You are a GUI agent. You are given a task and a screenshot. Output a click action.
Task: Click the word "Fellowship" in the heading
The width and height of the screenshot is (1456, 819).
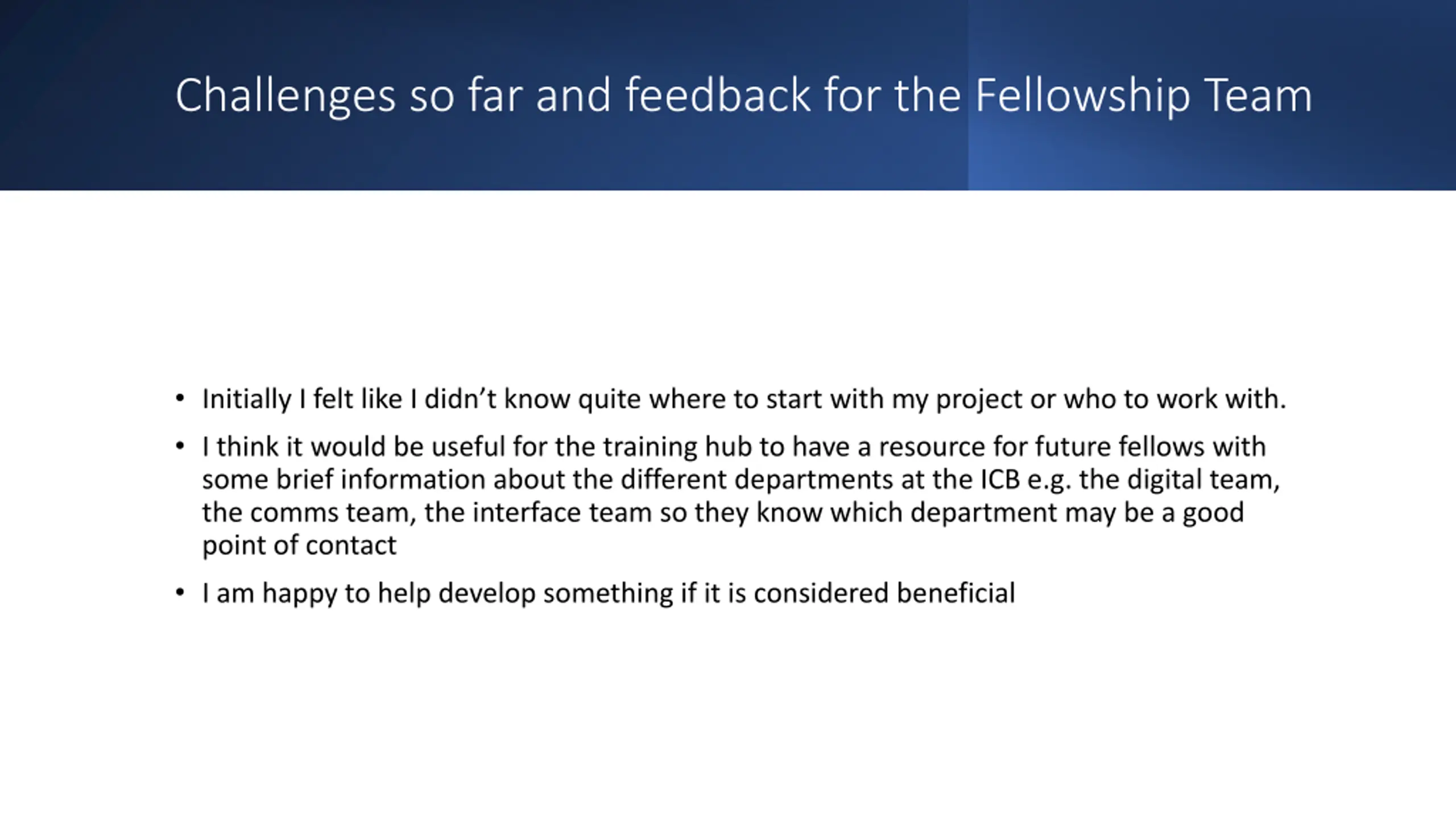pos(1082,96)
